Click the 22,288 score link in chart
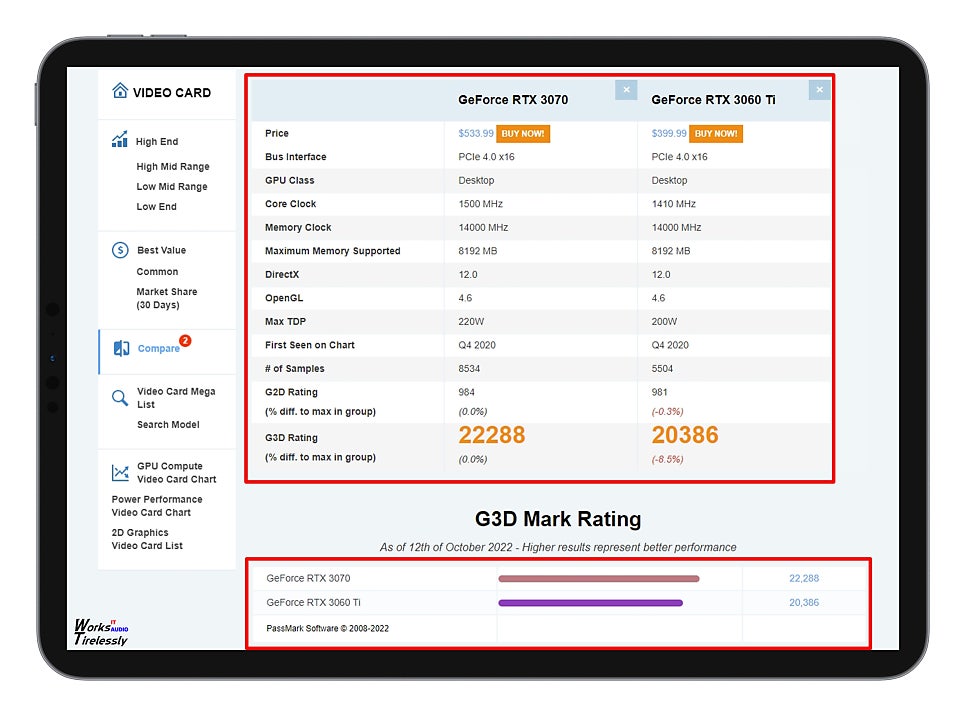Image resolution: width=966 pixels, height=717 pixels. pyautogui.click(x=804, y=578)
